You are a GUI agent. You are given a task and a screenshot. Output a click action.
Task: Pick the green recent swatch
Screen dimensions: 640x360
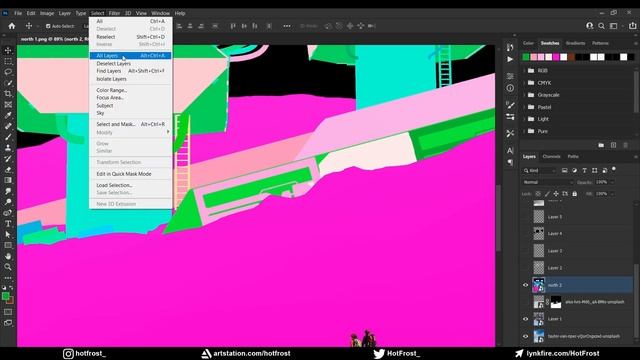[x=526, y=57]
